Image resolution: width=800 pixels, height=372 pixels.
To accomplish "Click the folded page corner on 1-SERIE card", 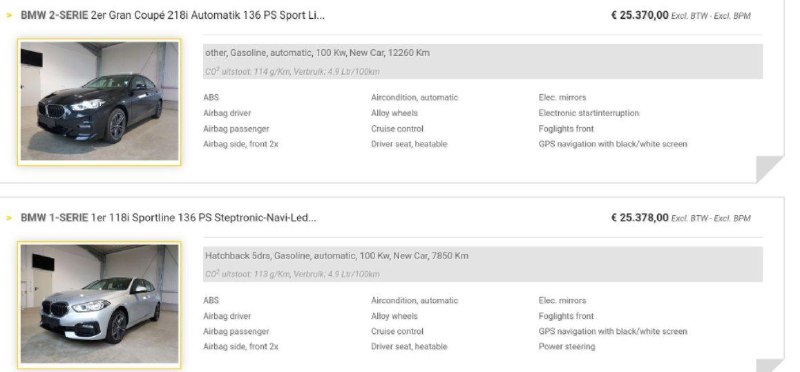I will click(769, 365).
